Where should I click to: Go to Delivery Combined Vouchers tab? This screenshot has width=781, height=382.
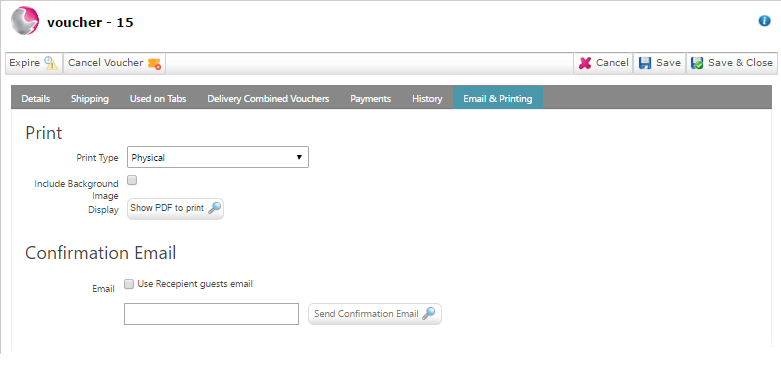[268, 99]
